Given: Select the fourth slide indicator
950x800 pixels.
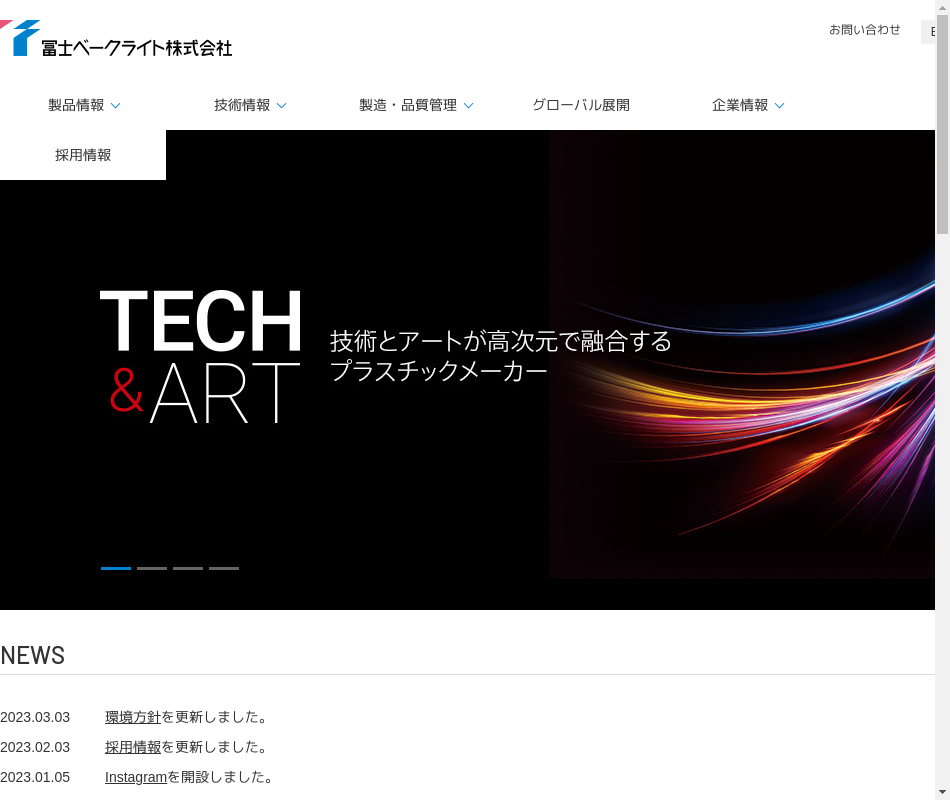Looking at the screenshot, I should click(224, 568).
